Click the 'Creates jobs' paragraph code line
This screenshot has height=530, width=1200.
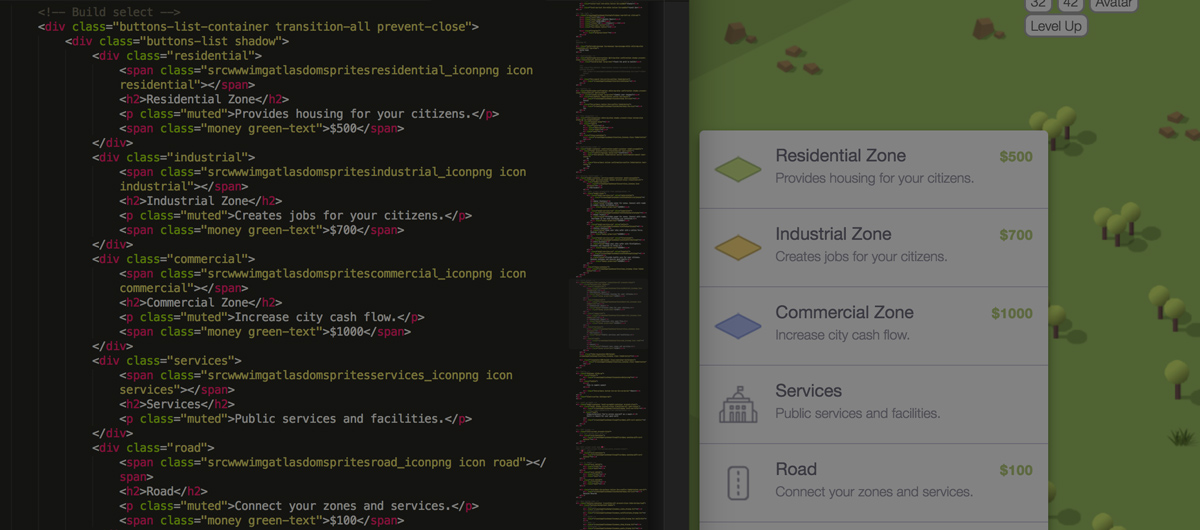pos(296,215)
